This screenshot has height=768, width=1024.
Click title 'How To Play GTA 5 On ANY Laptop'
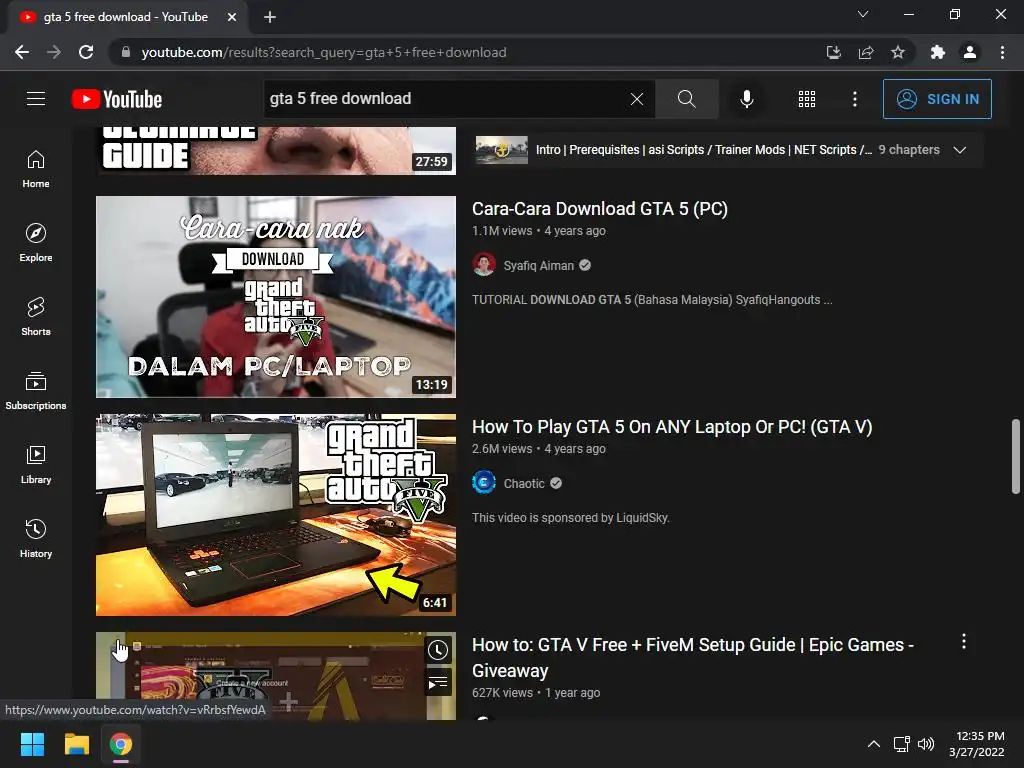click(672, 426)
